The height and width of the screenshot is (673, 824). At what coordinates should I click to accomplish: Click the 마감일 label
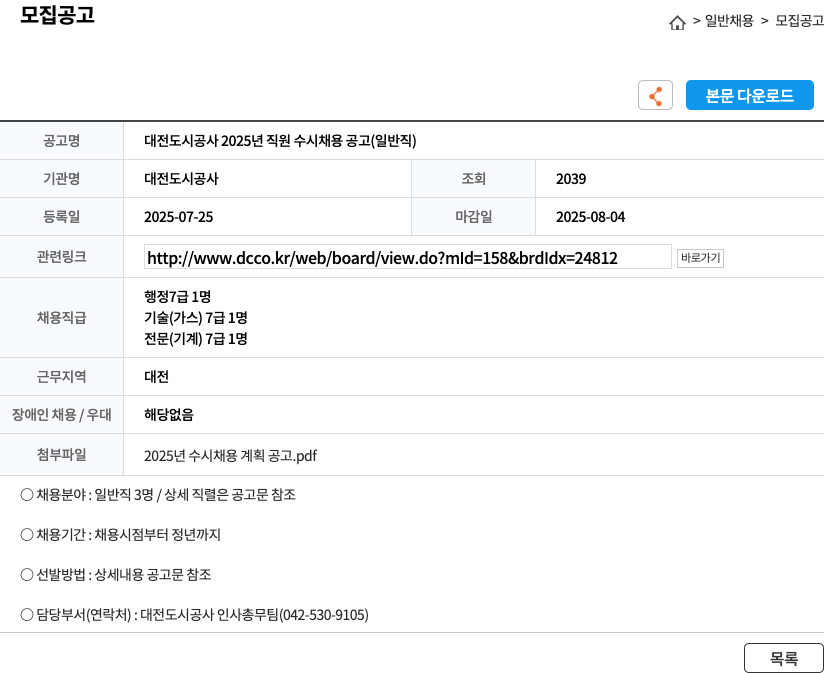[473, 217]
